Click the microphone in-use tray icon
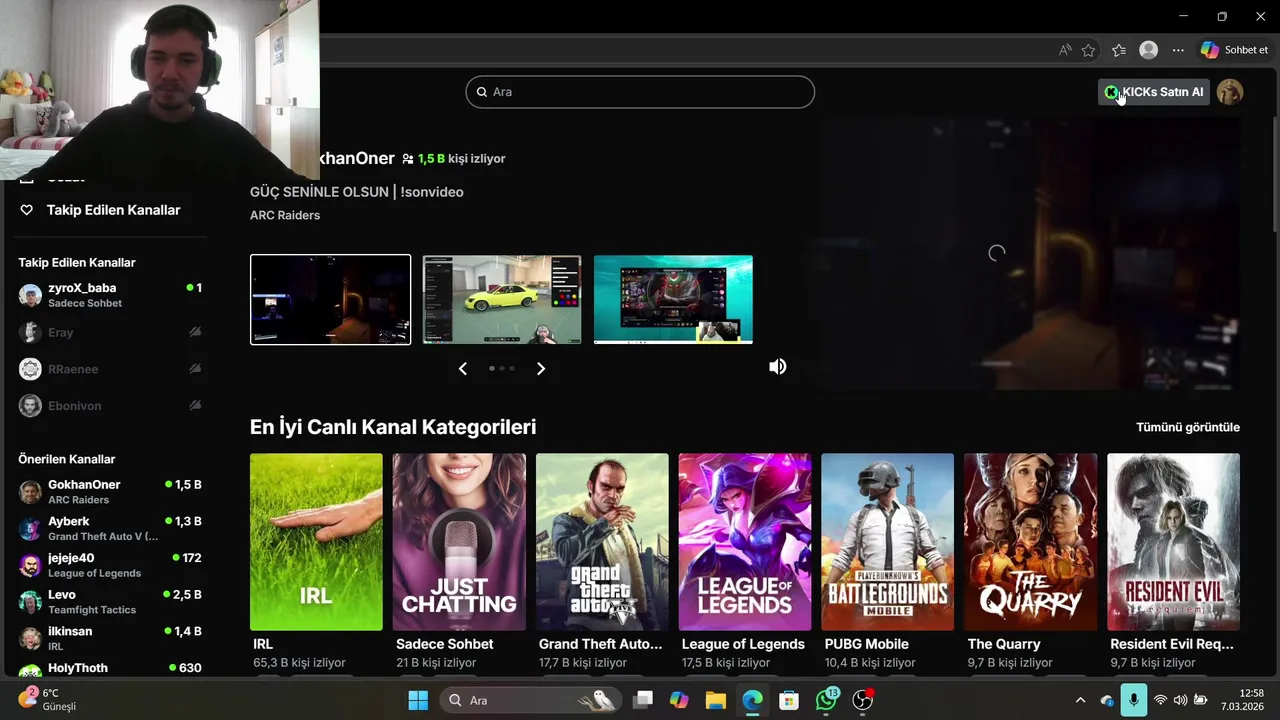 click(x=1133, y=700)
